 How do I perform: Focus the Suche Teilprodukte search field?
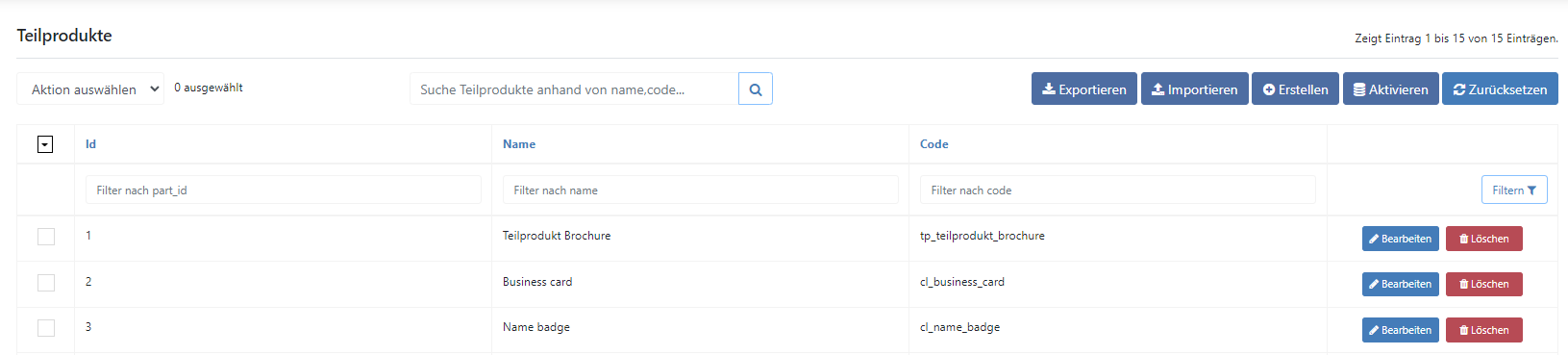click(x=574, y=89)
